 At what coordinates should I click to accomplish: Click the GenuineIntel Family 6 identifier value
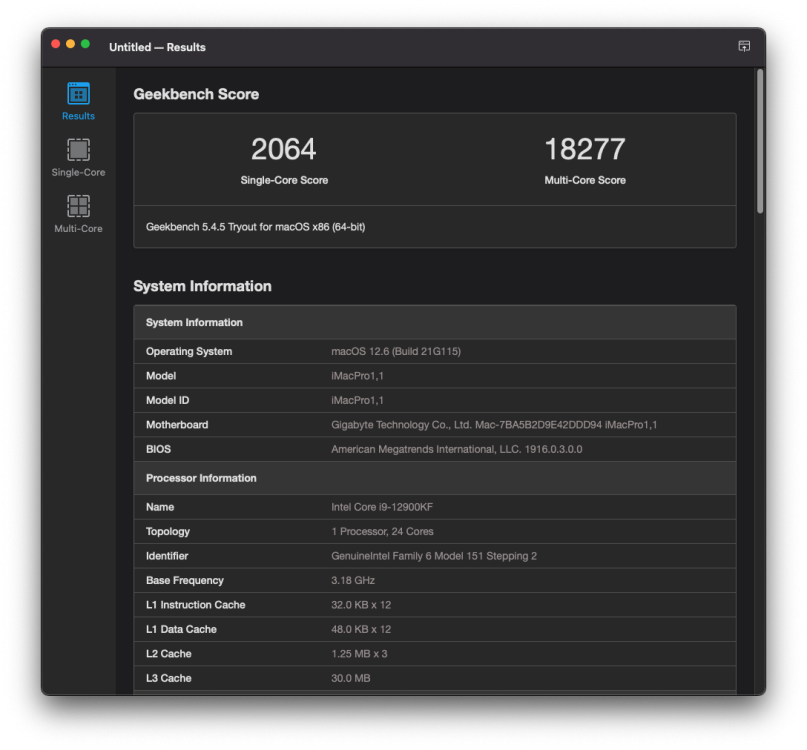pyautogui.click(x=434, y=556)
